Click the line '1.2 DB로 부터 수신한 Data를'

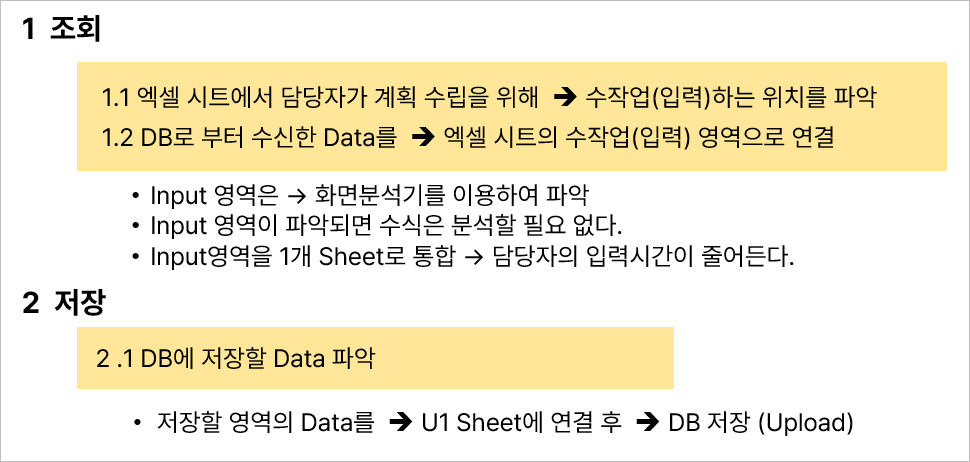point(249,138)
